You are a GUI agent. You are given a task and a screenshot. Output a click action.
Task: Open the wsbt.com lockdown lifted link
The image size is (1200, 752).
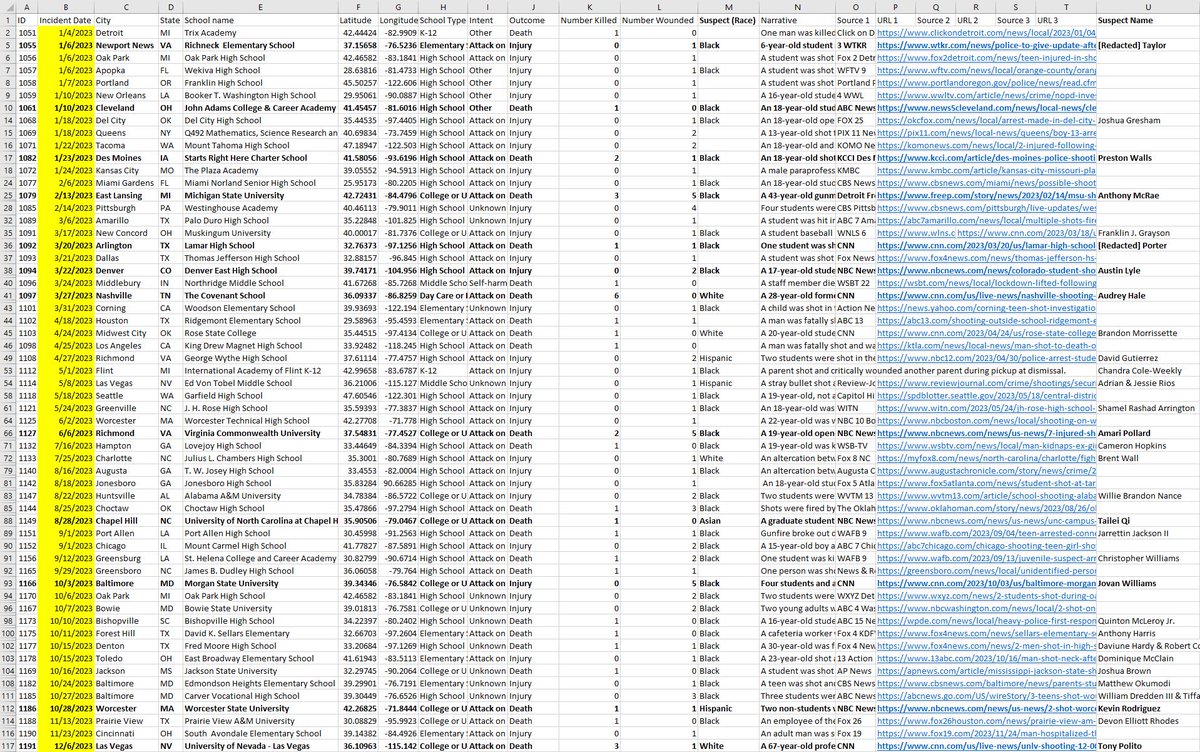tap(985, 283)
